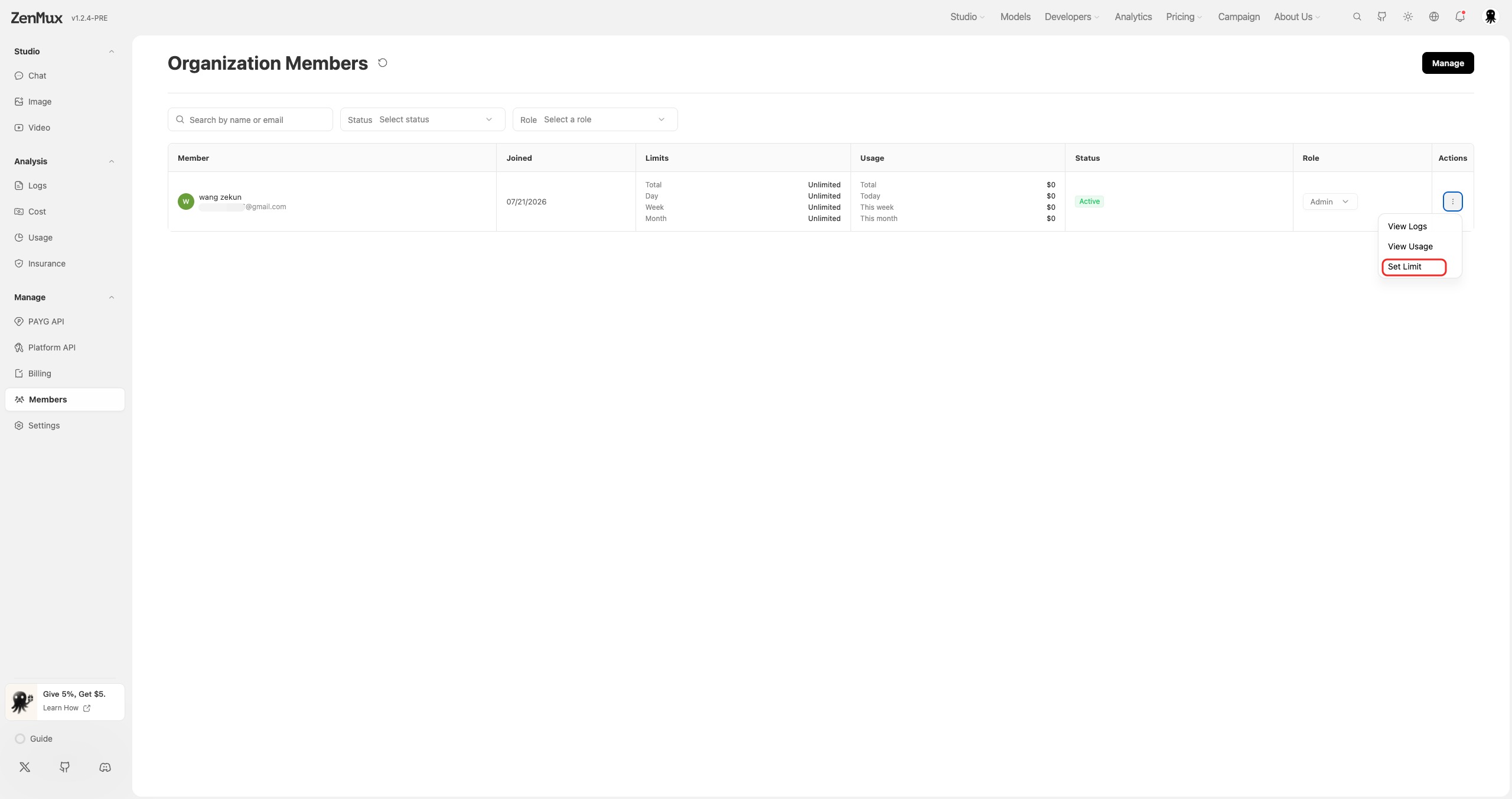The width and height of the screenshot is (1512, 799).
Task: Open Cost in the Analysis sidebar
Action: pos(65,212)
